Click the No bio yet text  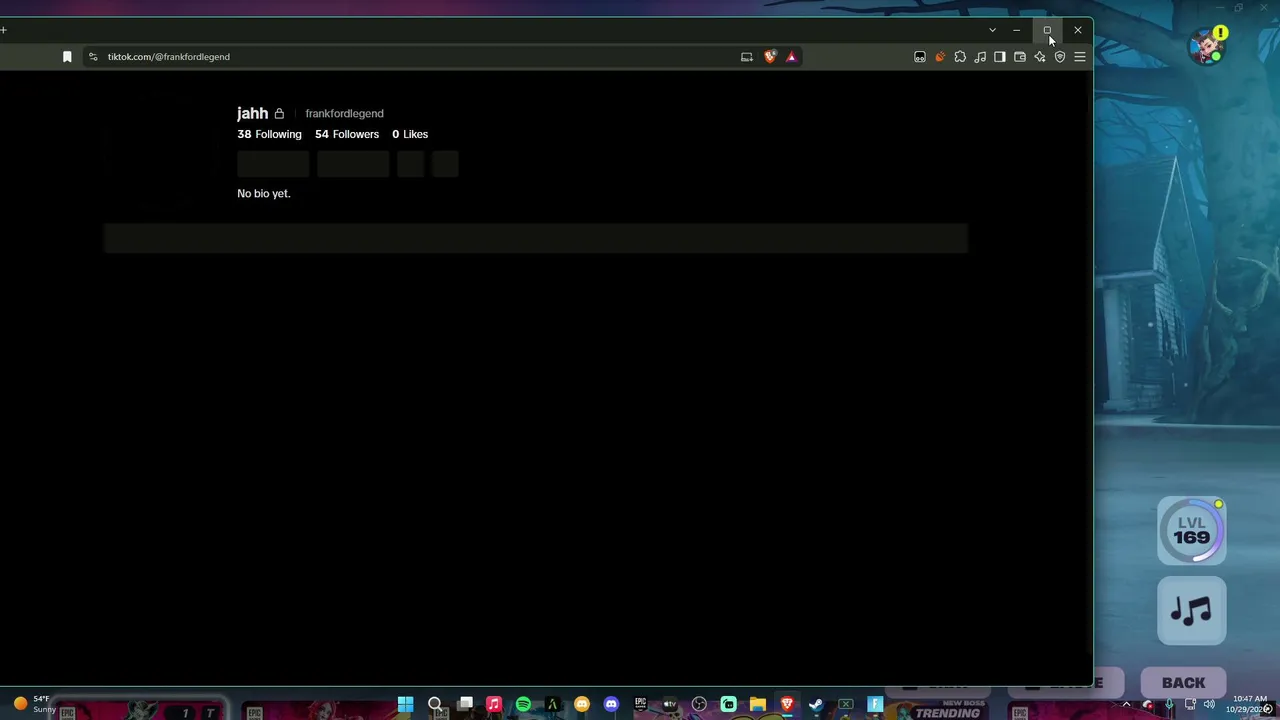pyautogui.click(x=264, y=193)
